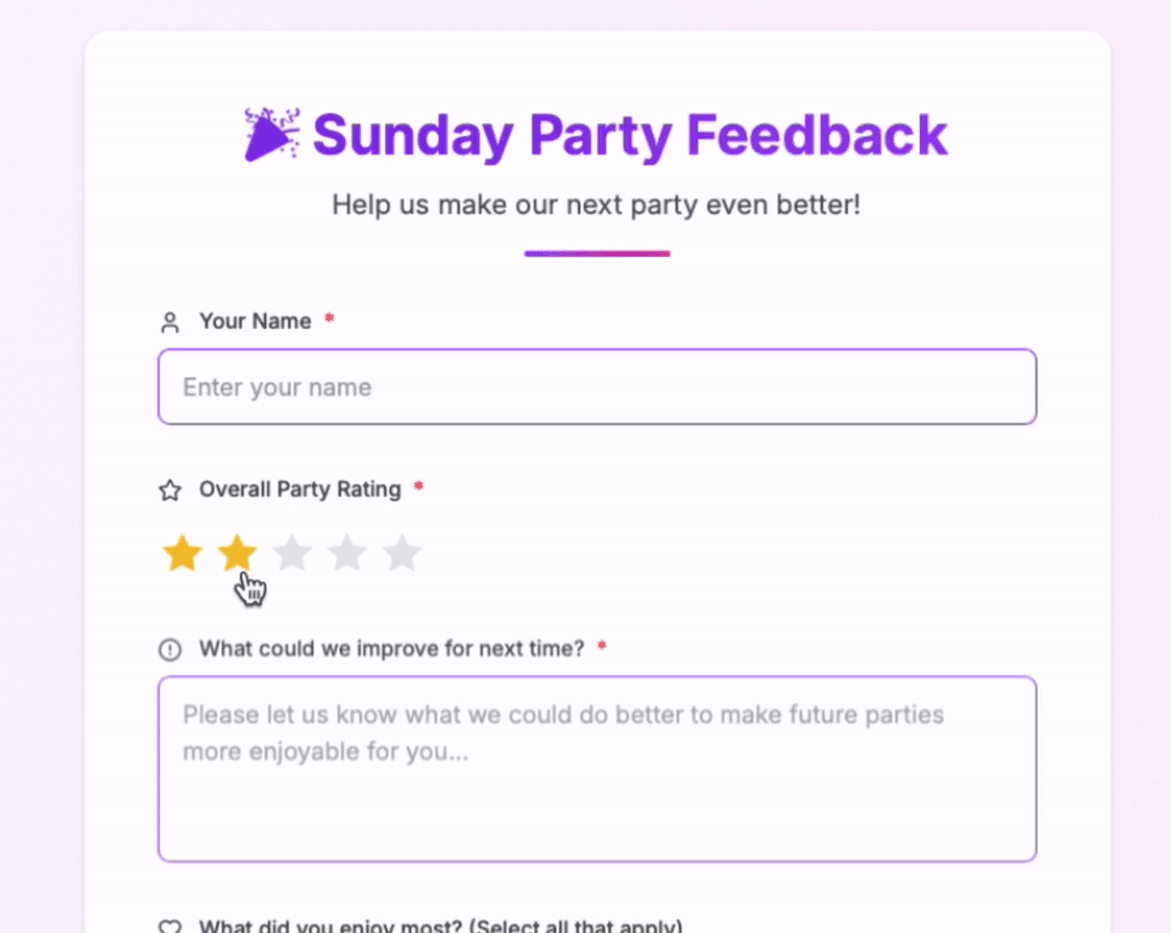Click into the improvement feedback text area
Screen dimensions: 1171x933
[x=597, y=768]
